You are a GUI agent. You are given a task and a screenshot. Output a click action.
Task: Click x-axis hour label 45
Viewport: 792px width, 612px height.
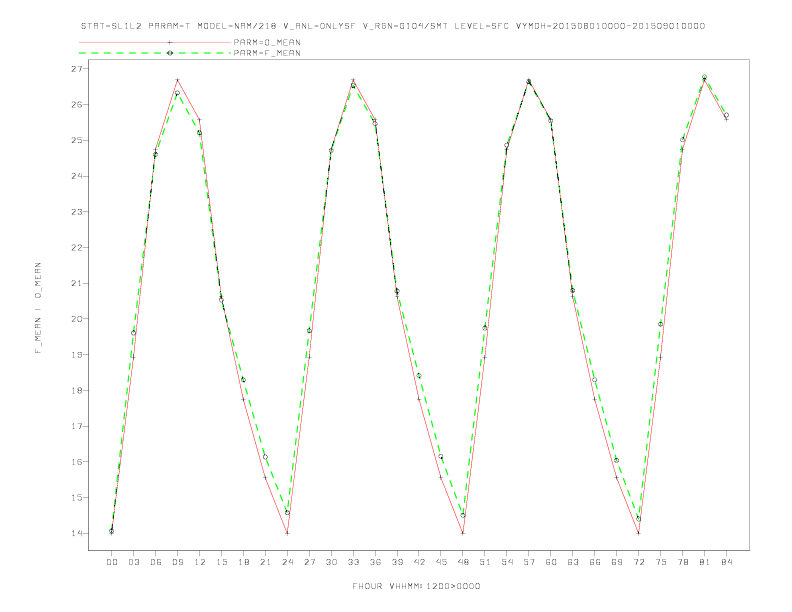click(x=441, y=562)
